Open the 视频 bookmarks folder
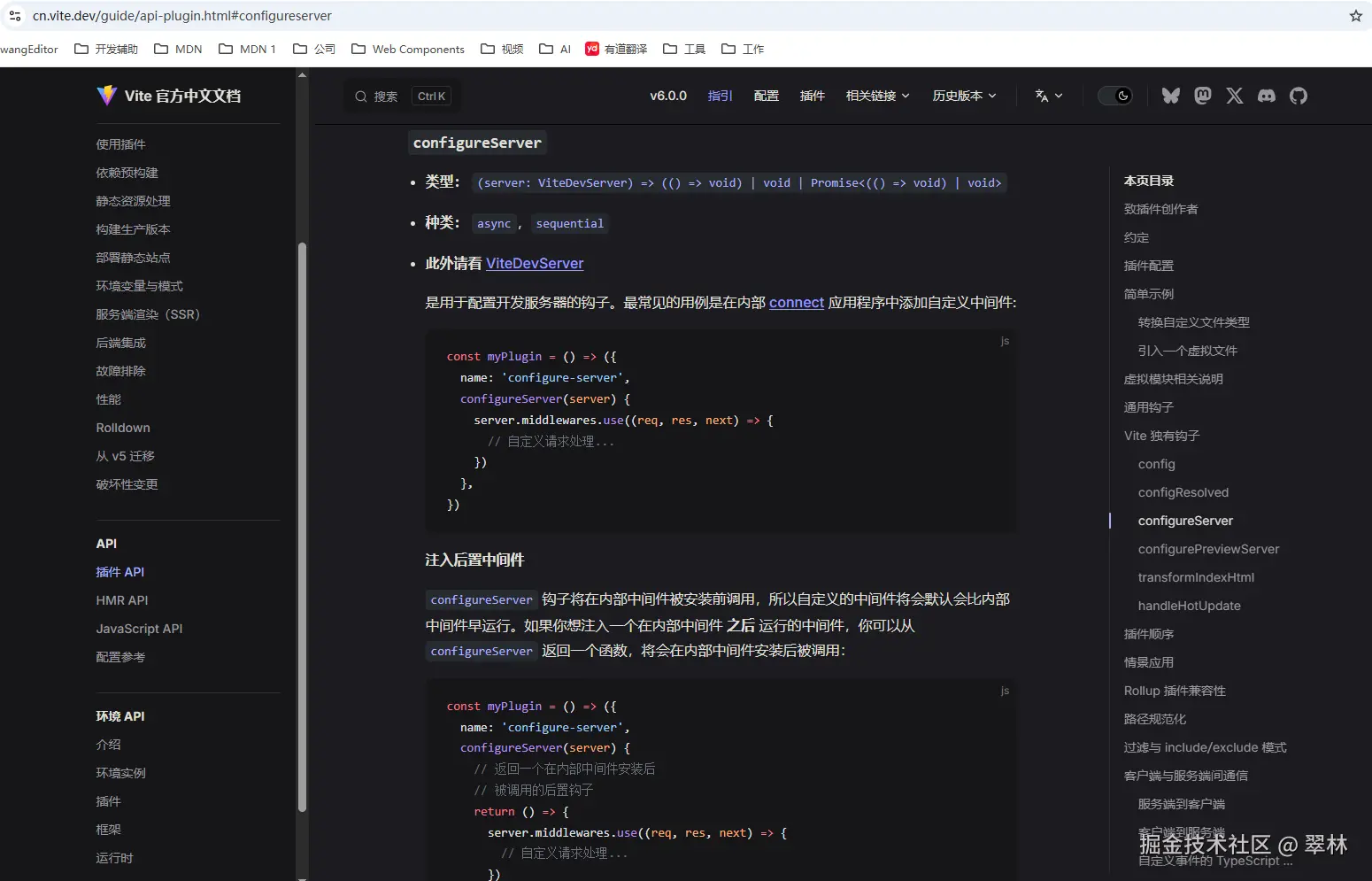Screen dimensions: 1372x881 (502, 49)
